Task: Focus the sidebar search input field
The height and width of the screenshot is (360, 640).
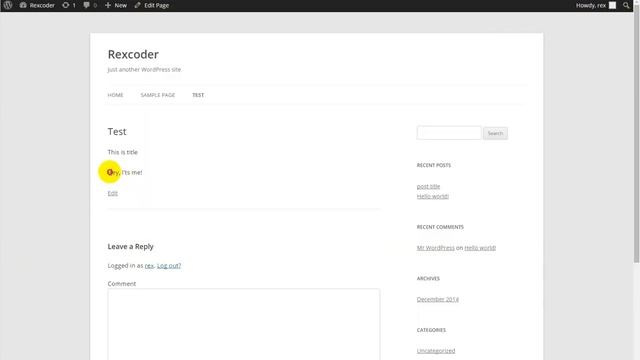Action: (x=449, y=133)
